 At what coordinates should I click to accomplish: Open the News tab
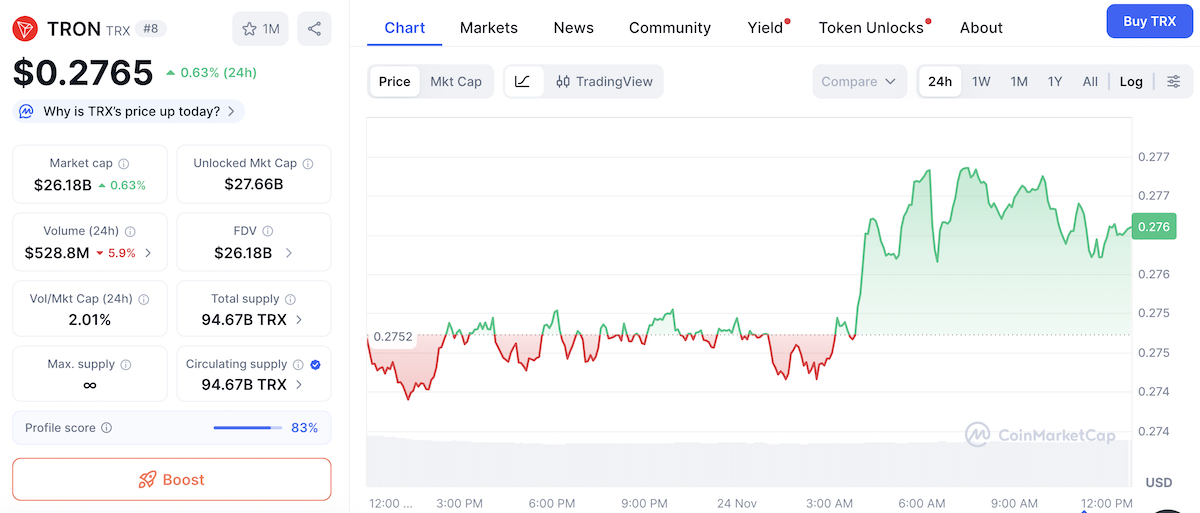click(574, 28)
